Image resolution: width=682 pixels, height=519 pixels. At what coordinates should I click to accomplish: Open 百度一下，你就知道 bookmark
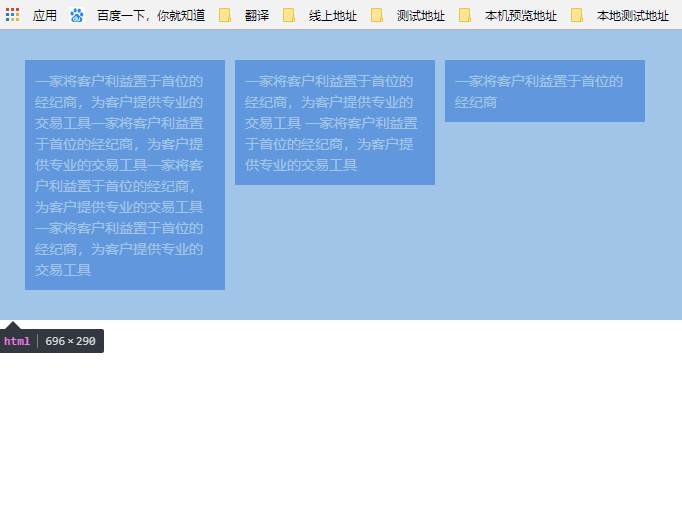(151, 16)
